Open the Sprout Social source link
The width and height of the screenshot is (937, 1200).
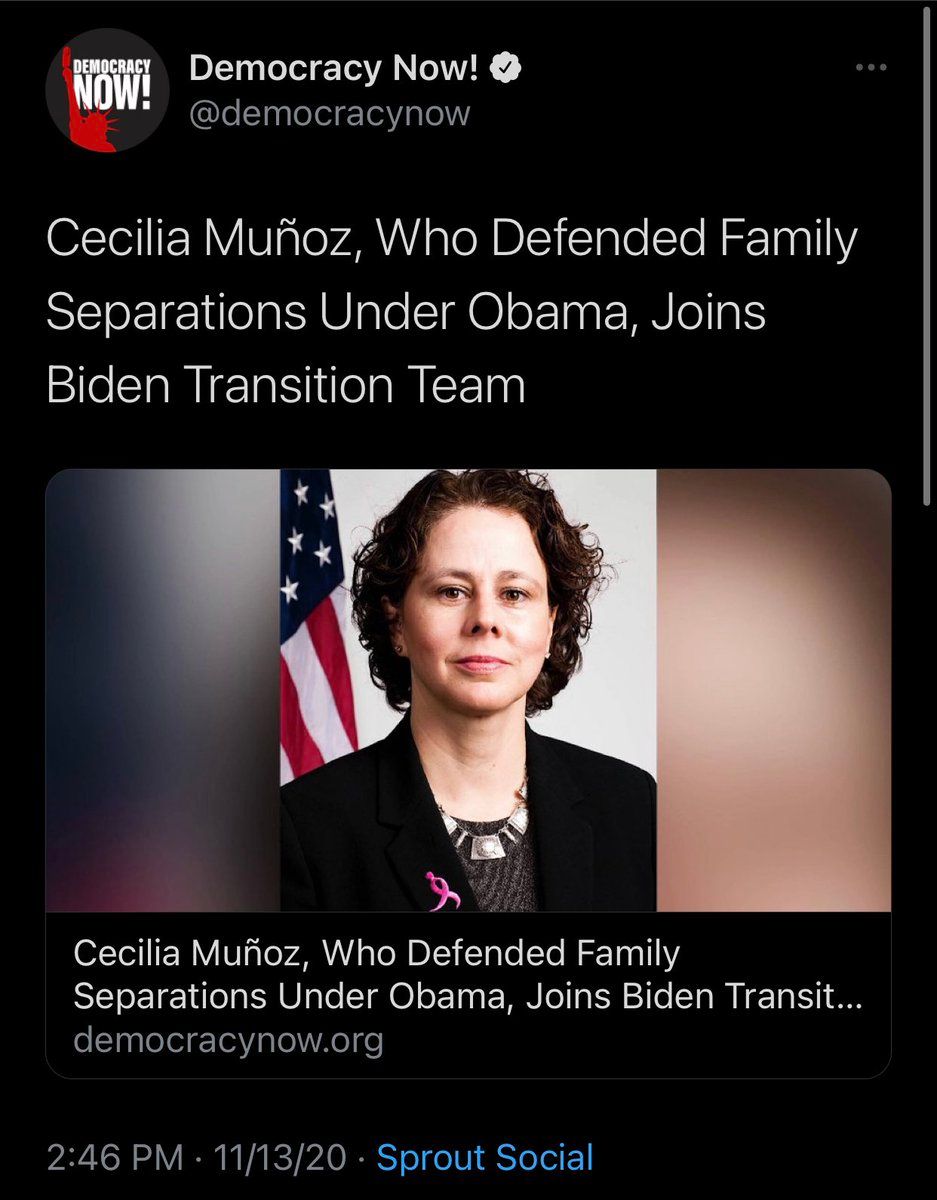[484, 1158]
